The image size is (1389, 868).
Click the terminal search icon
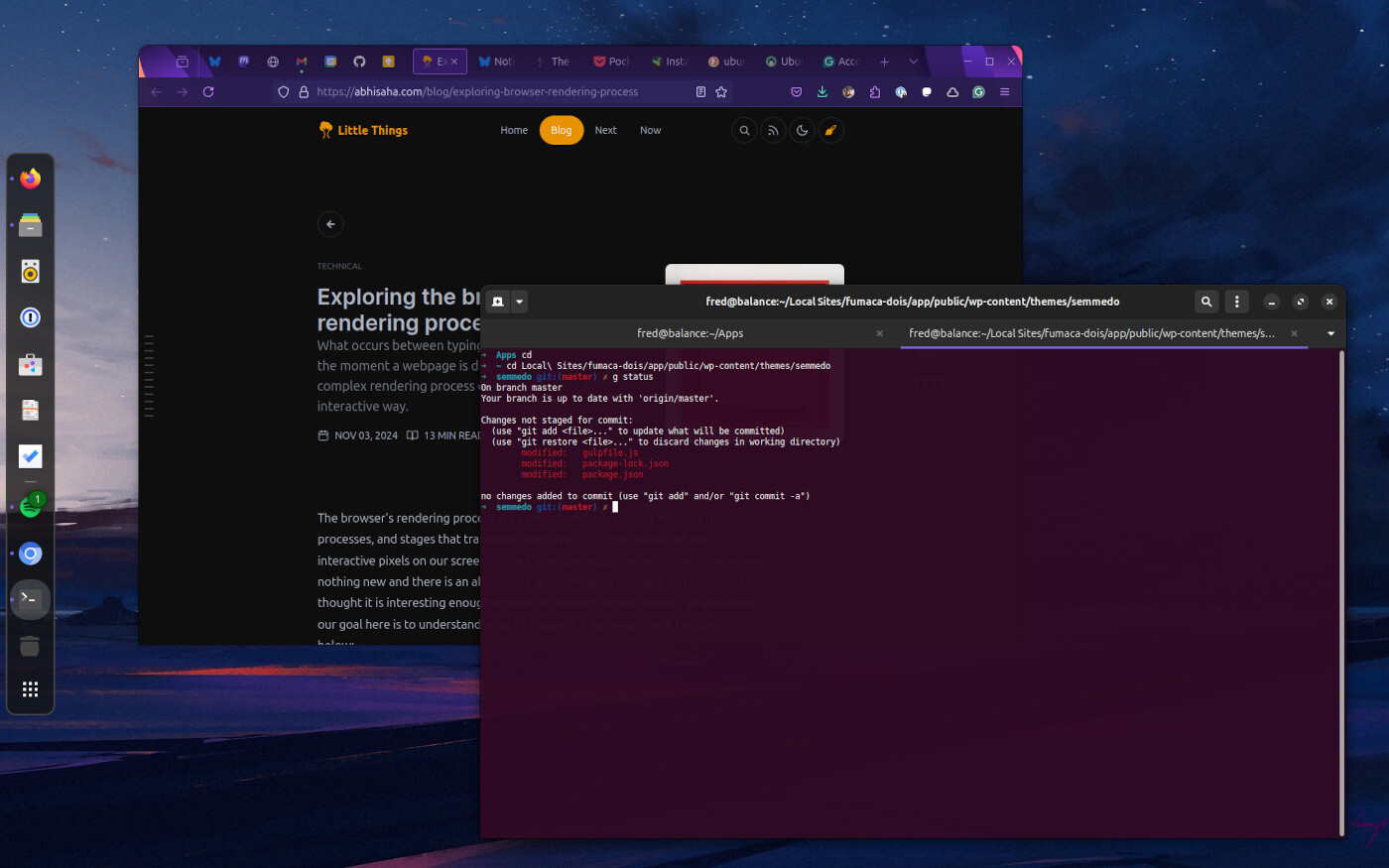[x=1205, y=302]
